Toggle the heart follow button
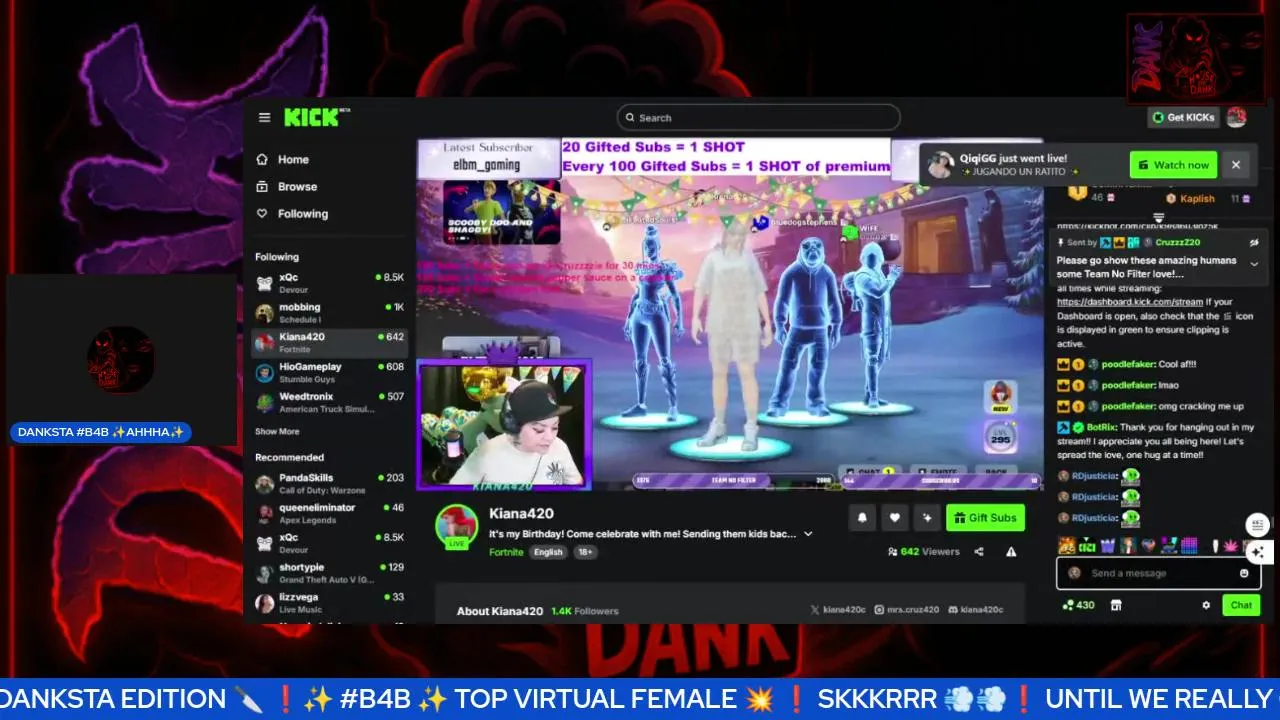This screenshot has height=720, width=1280. pos(895,517)
